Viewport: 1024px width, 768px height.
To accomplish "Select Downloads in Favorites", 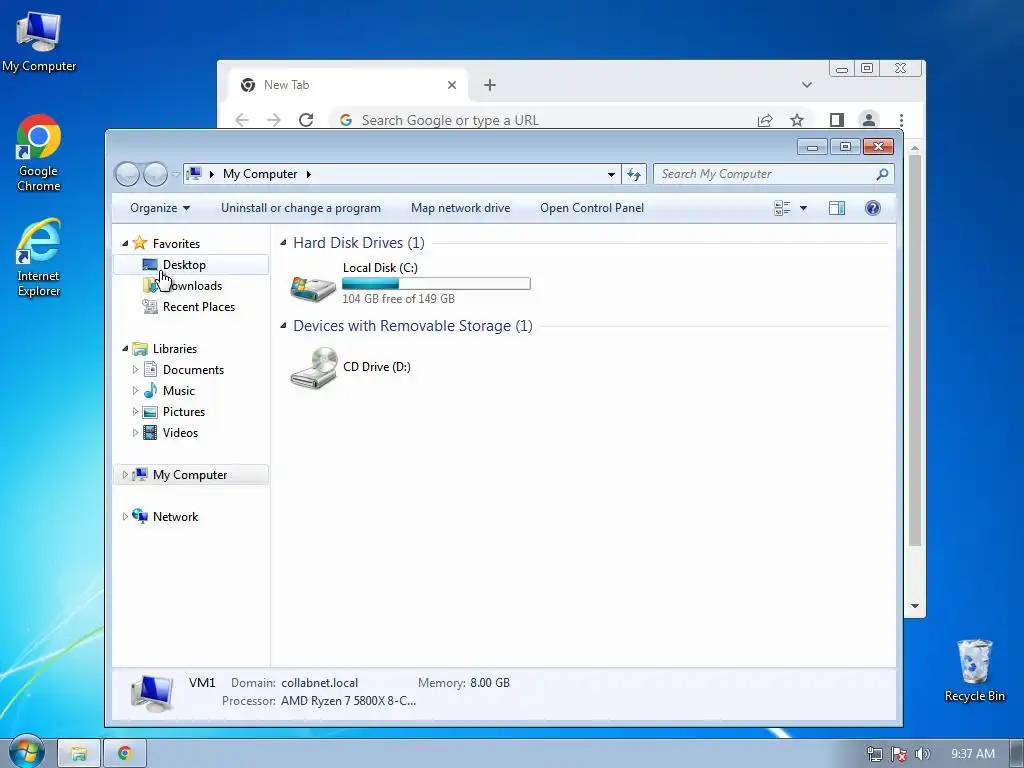I will (x=191, y=285).
